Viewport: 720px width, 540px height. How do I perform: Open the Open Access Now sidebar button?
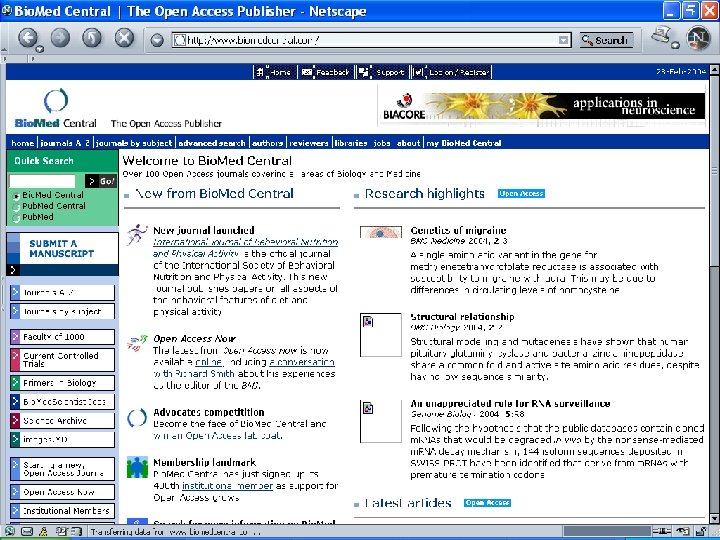62,492
